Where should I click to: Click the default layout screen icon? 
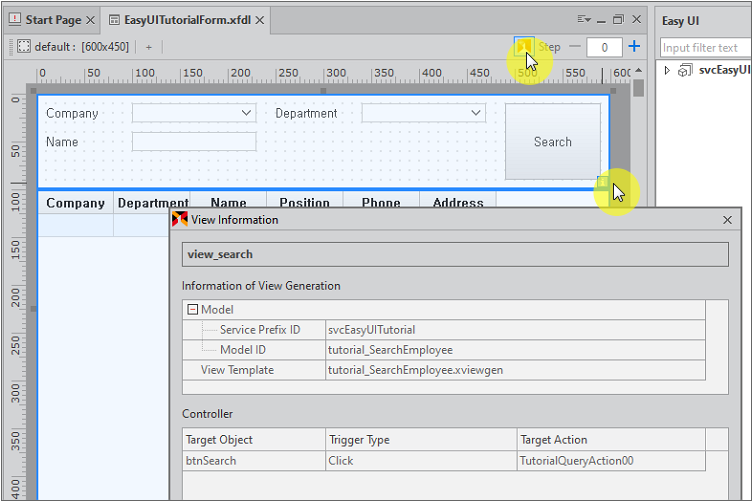24,47
